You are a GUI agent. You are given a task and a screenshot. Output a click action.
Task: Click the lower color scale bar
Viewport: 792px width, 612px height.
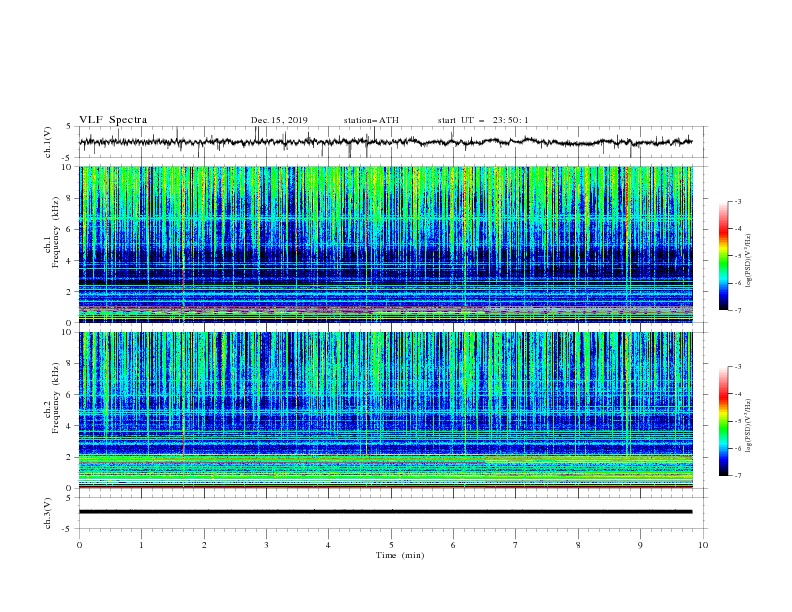724,421
